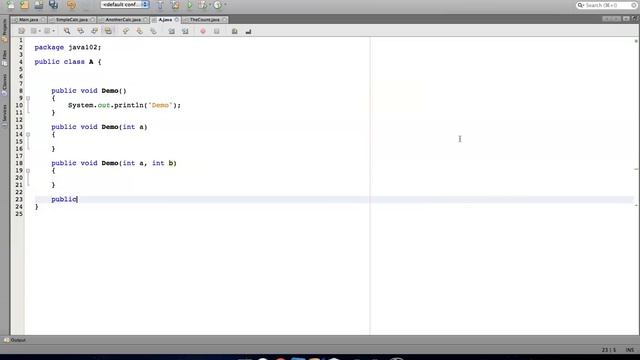Click the Undo arrow icon
Screen dimensions: 640x360
pos(71,5)
